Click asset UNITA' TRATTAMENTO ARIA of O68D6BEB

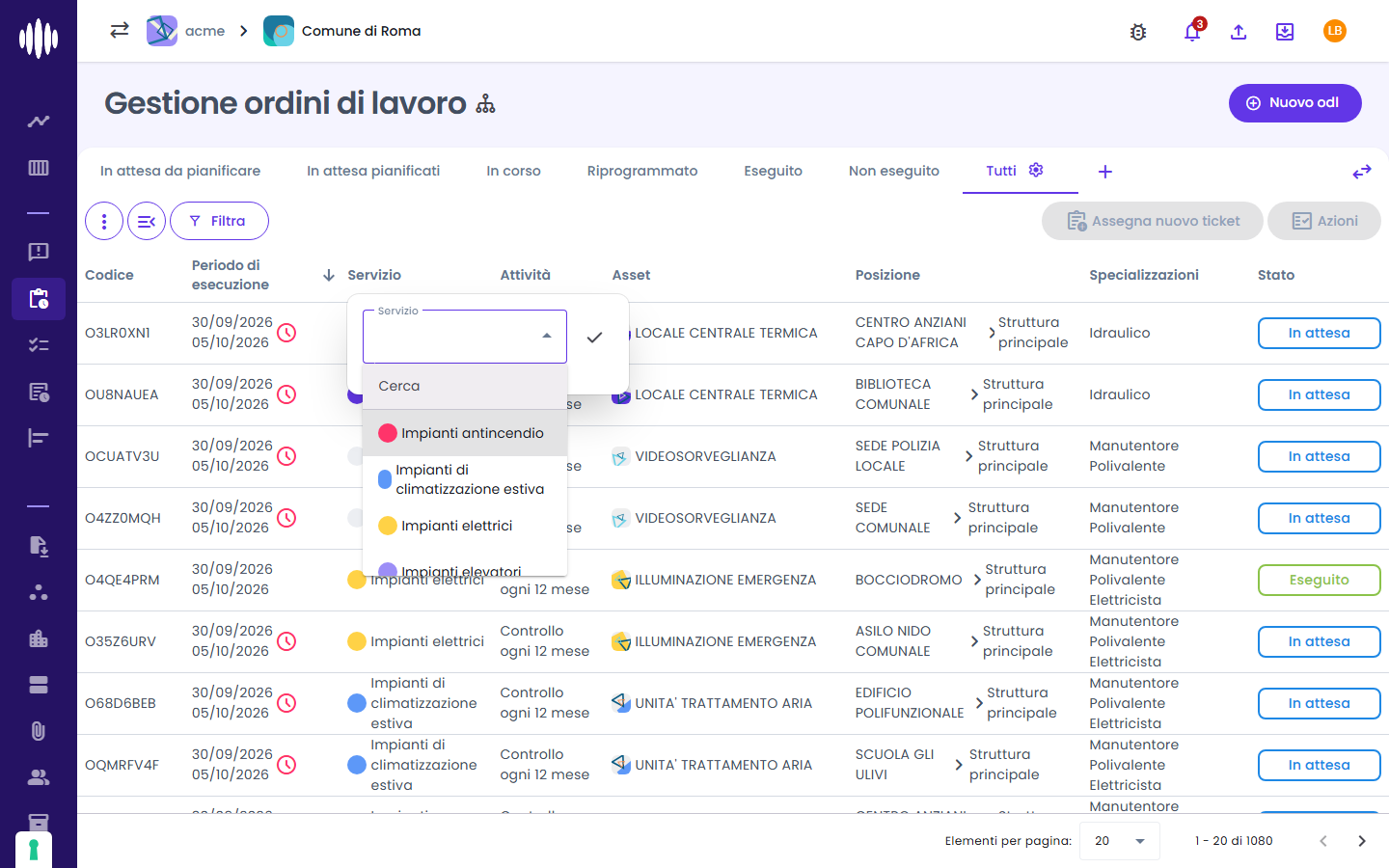(723, 703)
